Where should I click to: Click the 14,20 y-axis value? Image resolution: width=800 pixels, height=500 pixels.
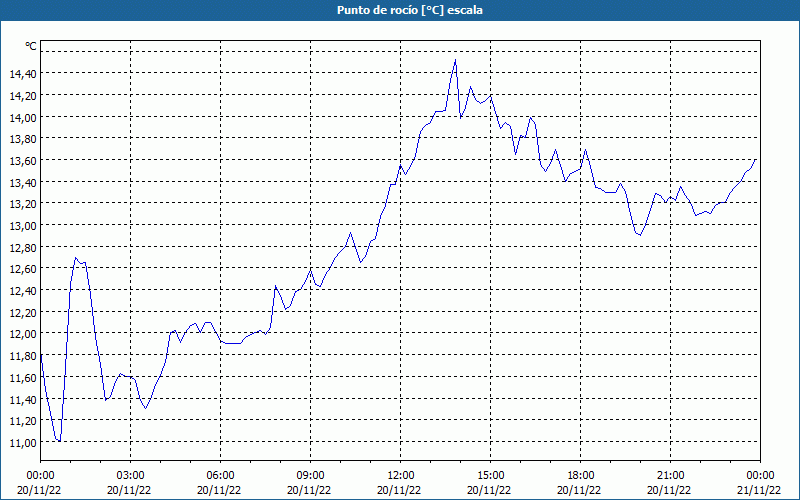click(23, 95)
